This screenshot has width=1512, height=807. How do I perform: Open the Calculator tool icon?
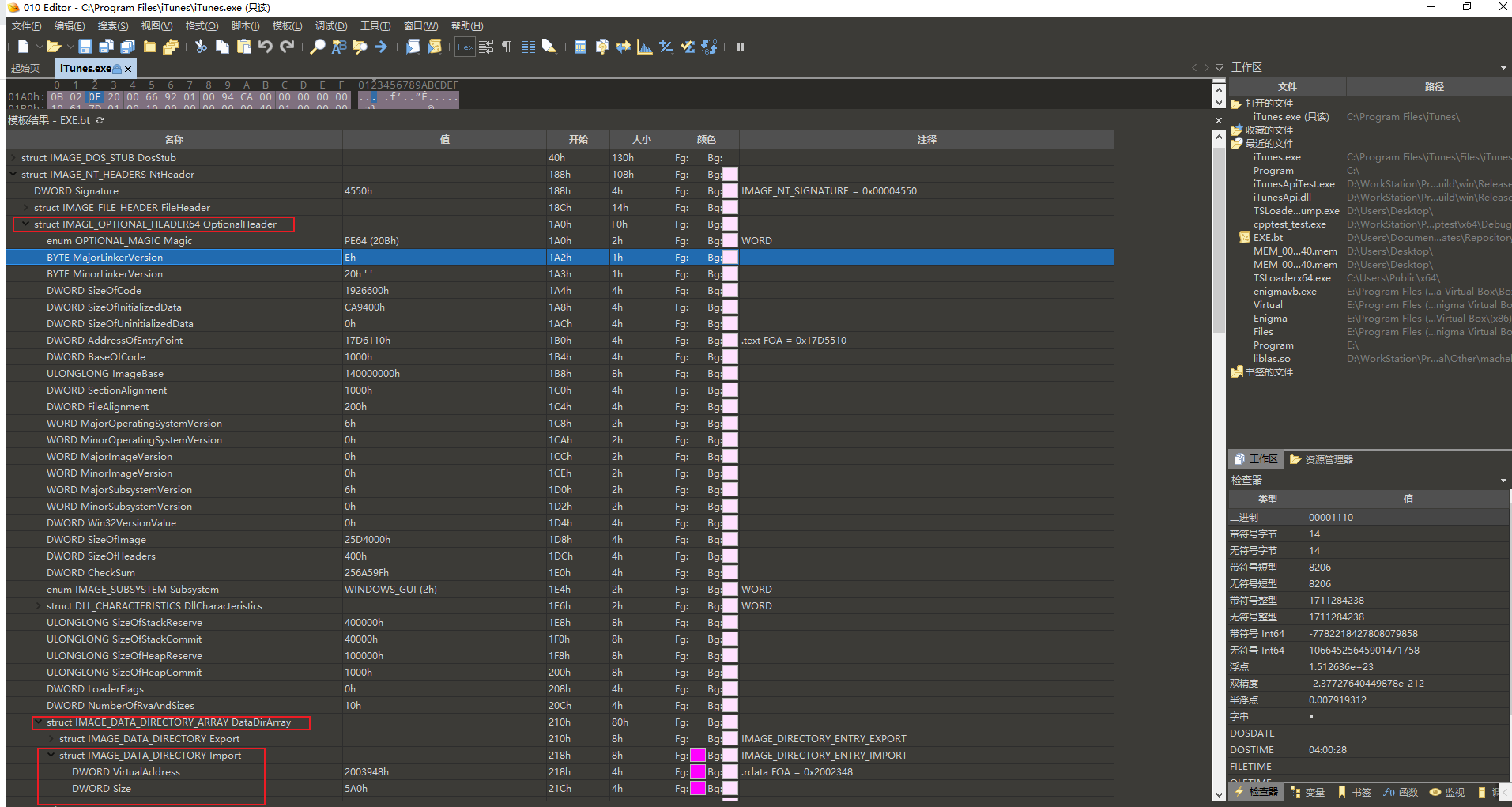580,47
